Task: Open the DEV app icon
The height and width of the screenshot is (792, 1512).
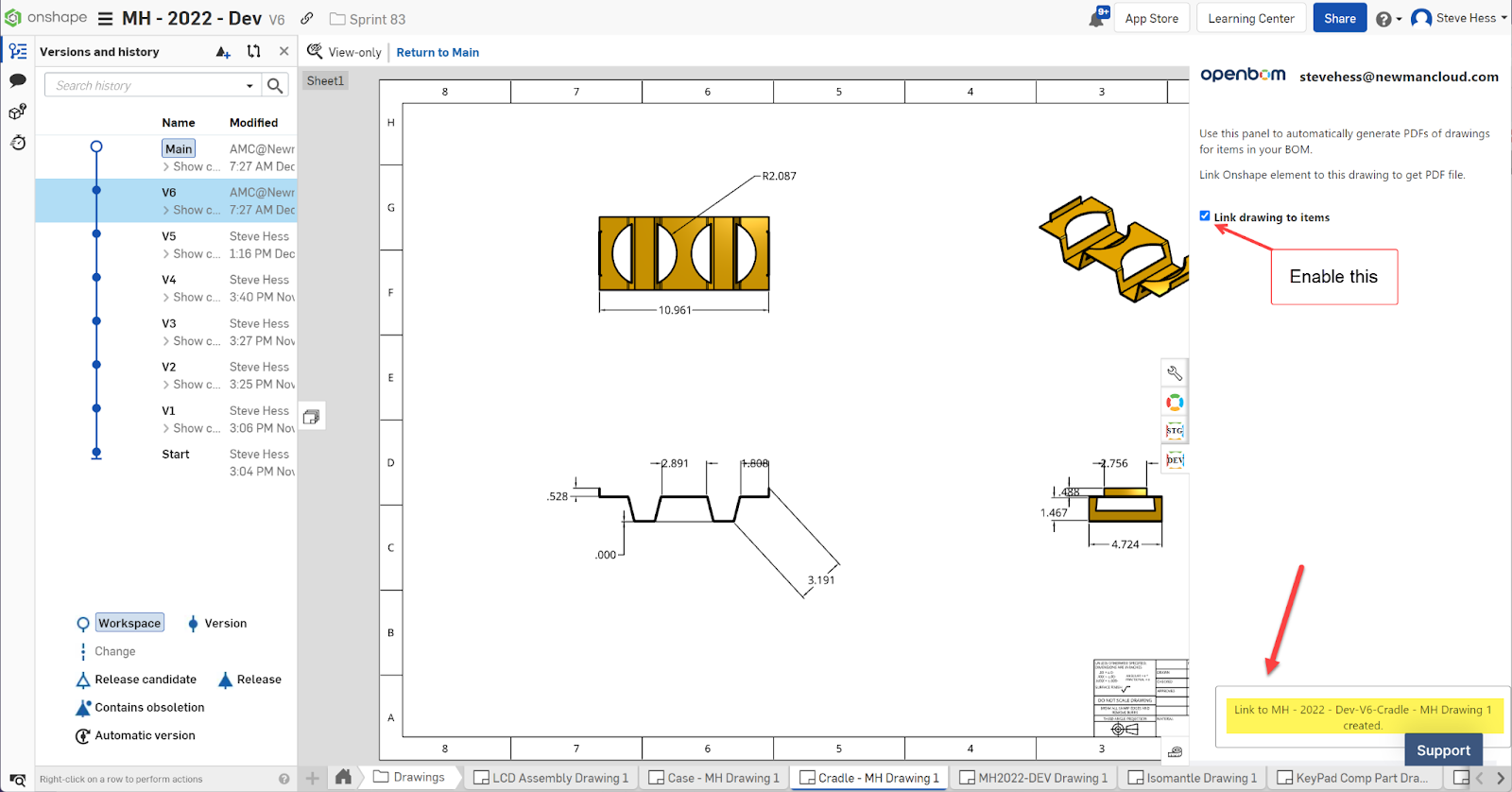Action: 1175,460
